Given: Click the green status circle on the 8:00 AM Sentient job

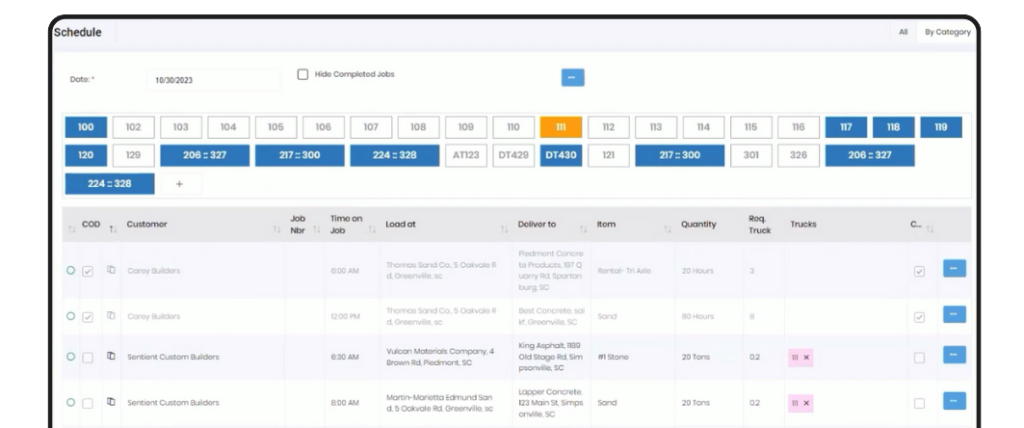Looking at the screenshot, I should click(x=70, y=403).
